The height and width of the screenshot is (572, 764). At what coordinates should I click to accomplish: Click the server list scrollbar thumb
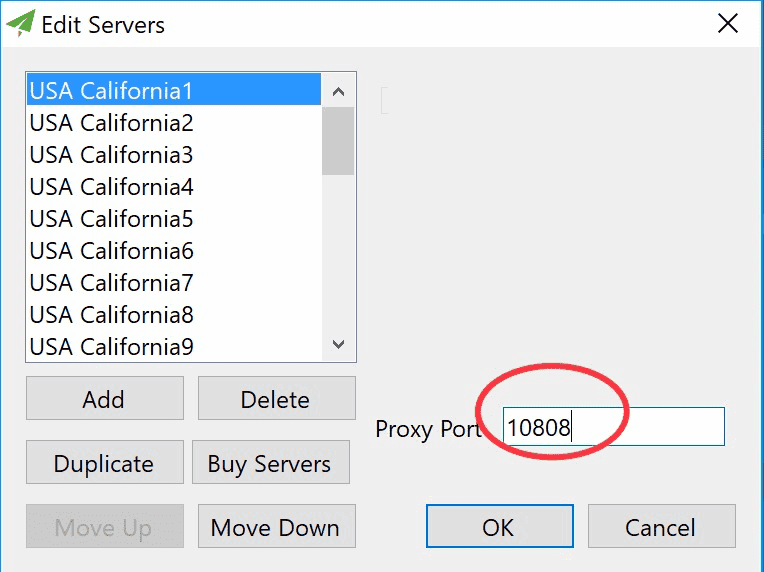(x=338, y=140)
